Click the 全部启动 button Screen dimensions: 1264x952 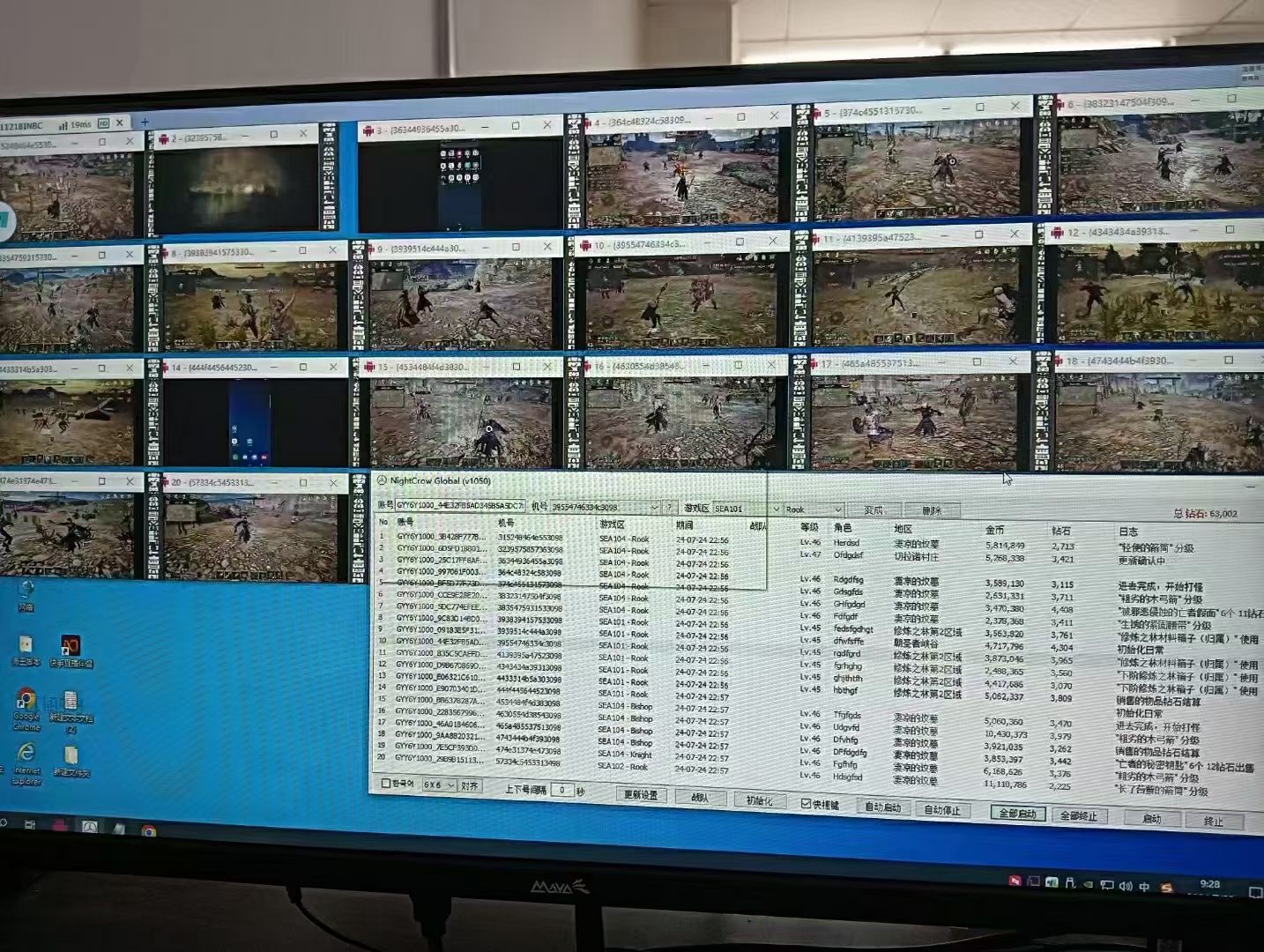[1017, 813]
